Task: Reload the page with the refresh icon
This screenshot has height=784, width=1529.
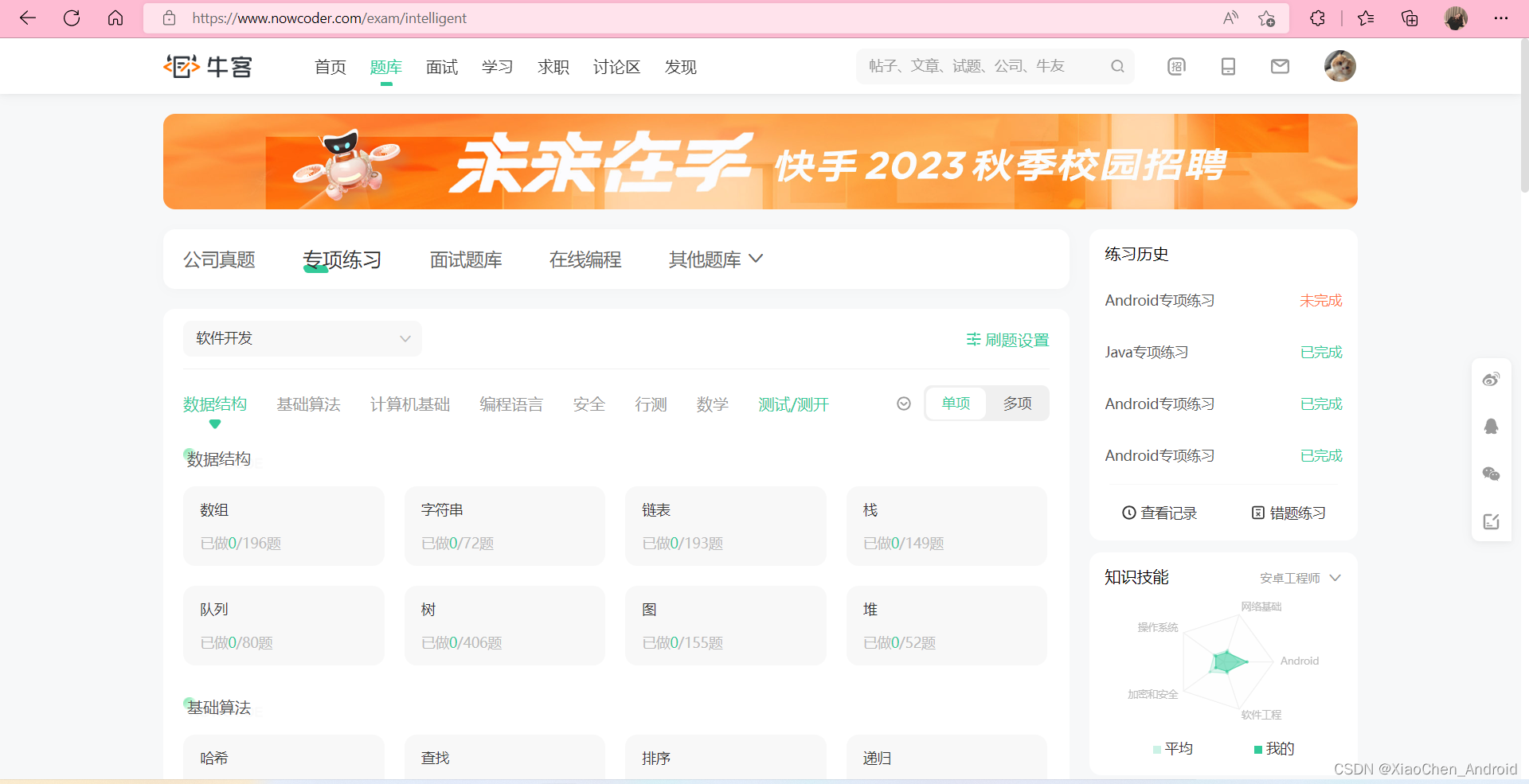Action: tap(72, 18)
